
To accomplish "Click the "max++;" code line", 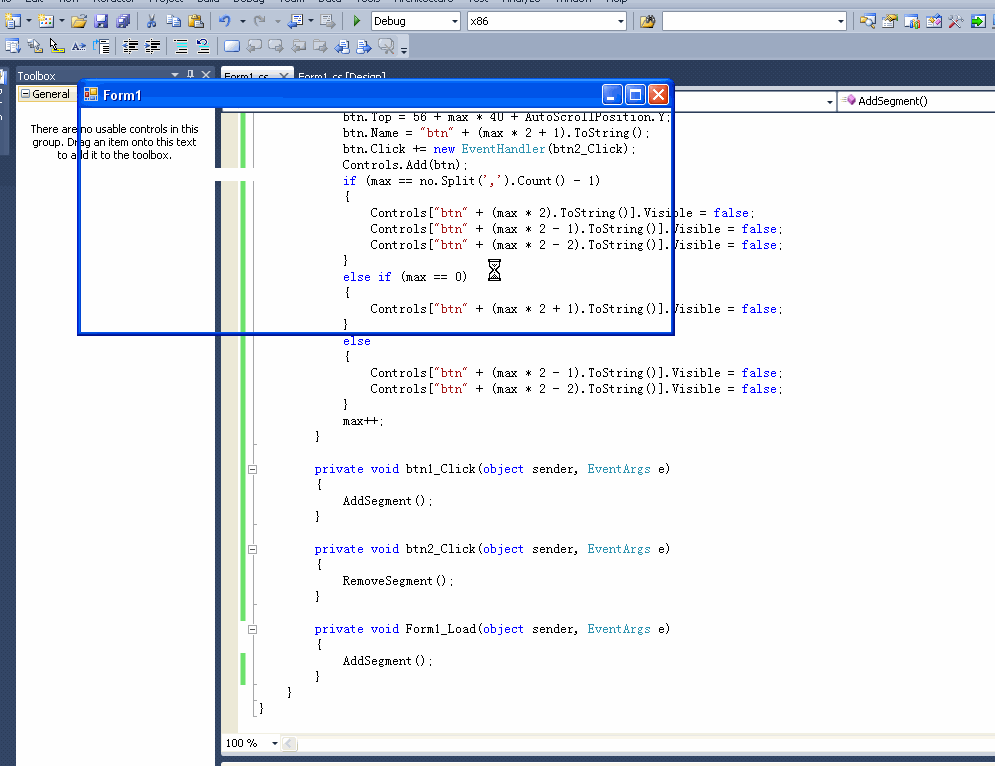I will tap(363, 421).
